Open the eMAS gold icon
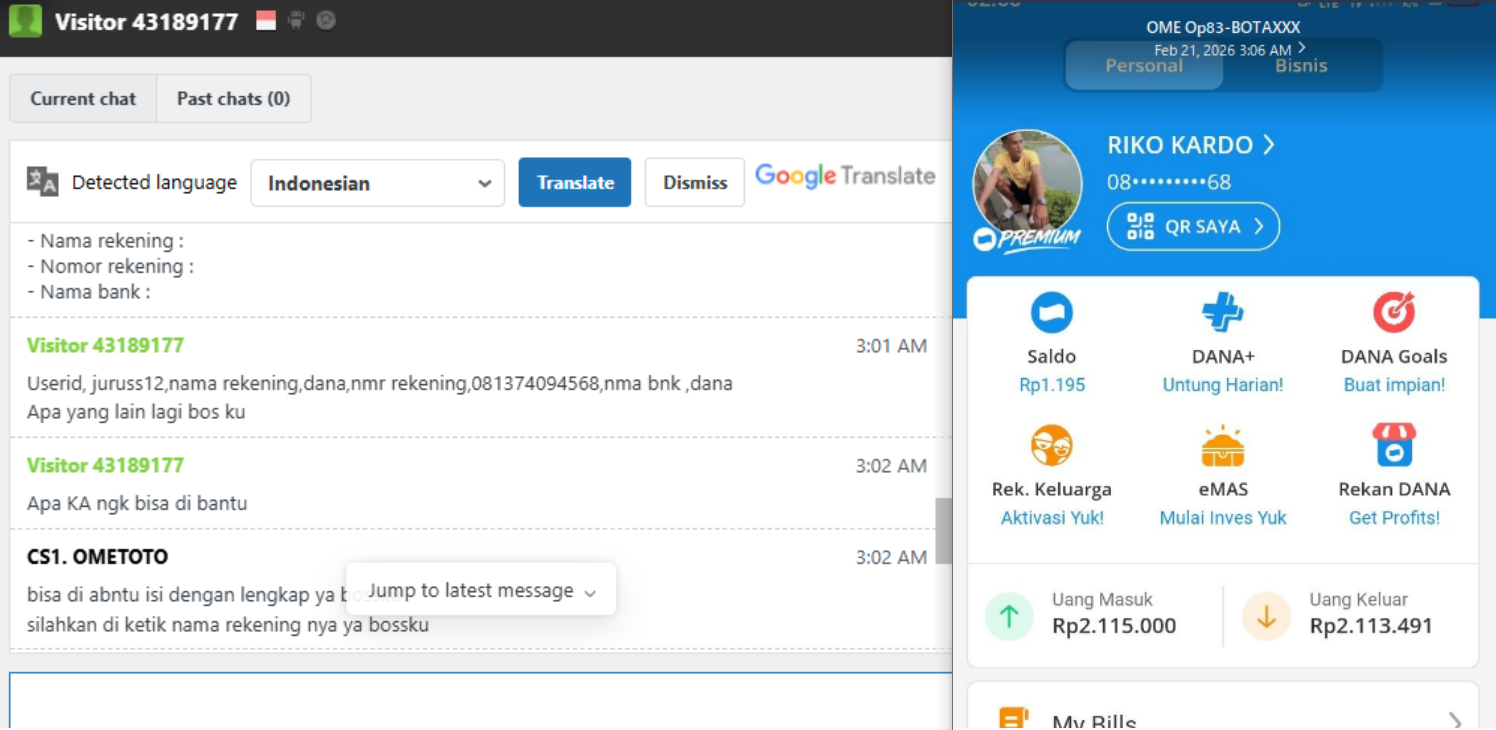The height and width of the screenshot is (730, 1496). 1222,446
